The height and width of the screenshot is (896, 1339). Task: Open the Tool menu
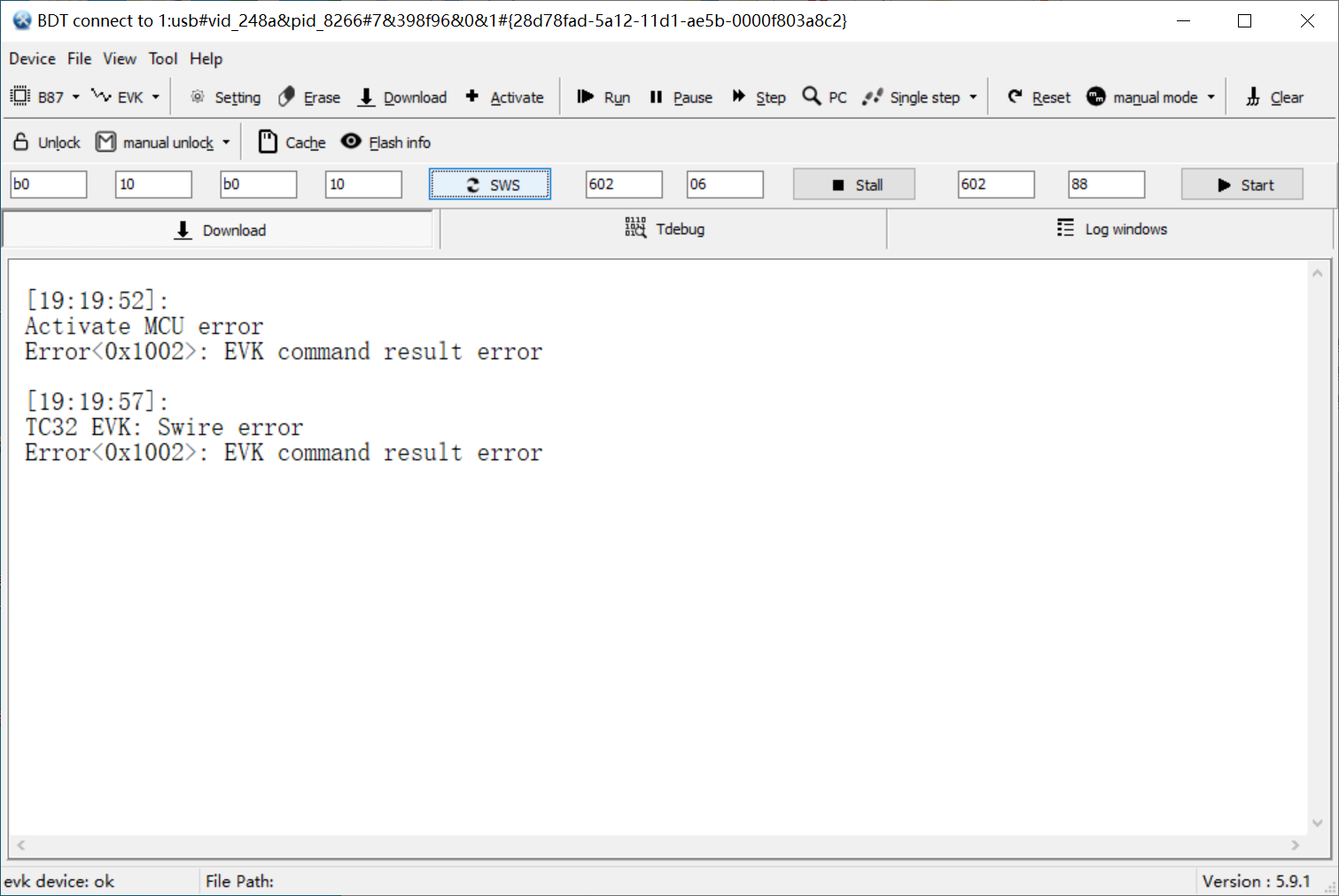(163, 58)
